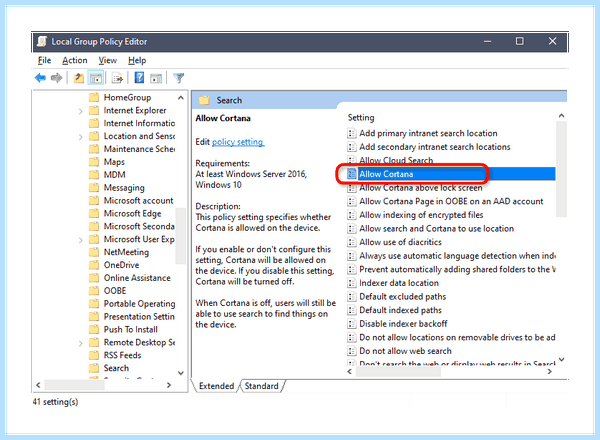This screenshot has height=440, width=600.
Task: Select Prevent automatically adding shared folders policy
Action: click(x=457, y=269)
